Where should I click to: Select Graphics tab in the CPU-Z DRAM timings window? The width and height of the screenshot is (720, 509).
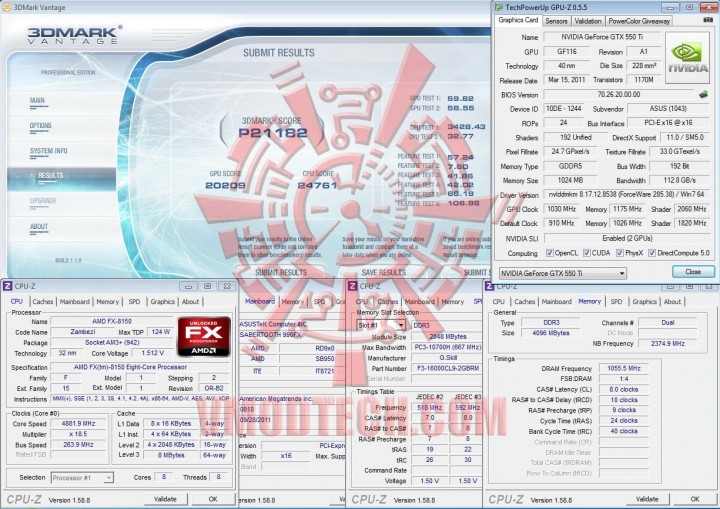(644, 302)
